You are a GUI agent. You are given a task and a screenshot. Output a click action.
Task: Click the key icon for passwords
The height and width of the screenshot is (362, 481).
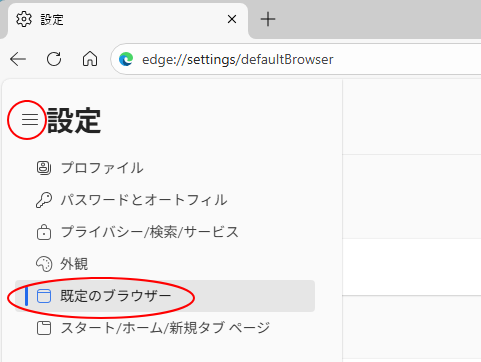(x=44, y=200)
